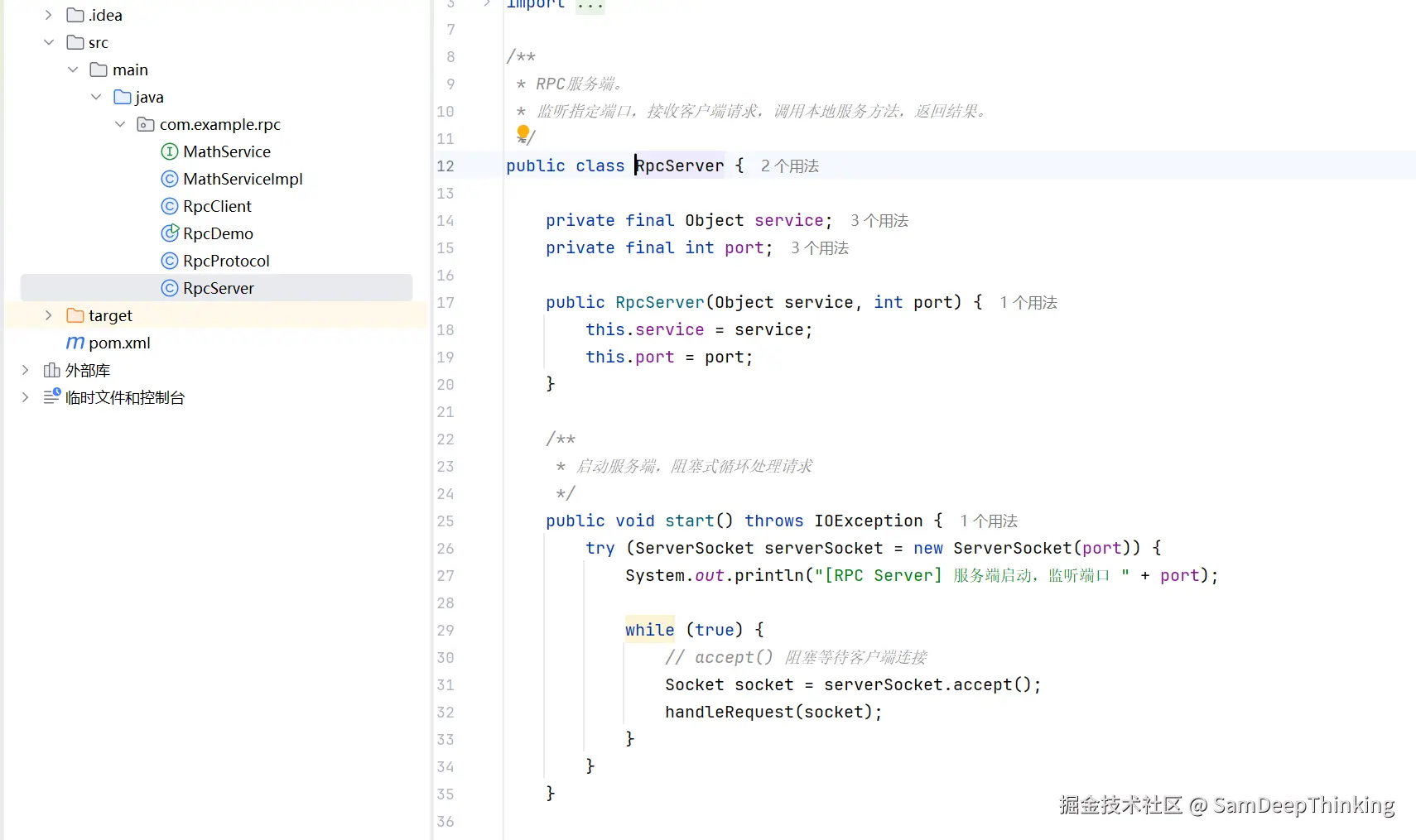This screenshot has height=840, width=1416.
Task: Click the MathServiceImpl class icon
Action: point(170,179)
